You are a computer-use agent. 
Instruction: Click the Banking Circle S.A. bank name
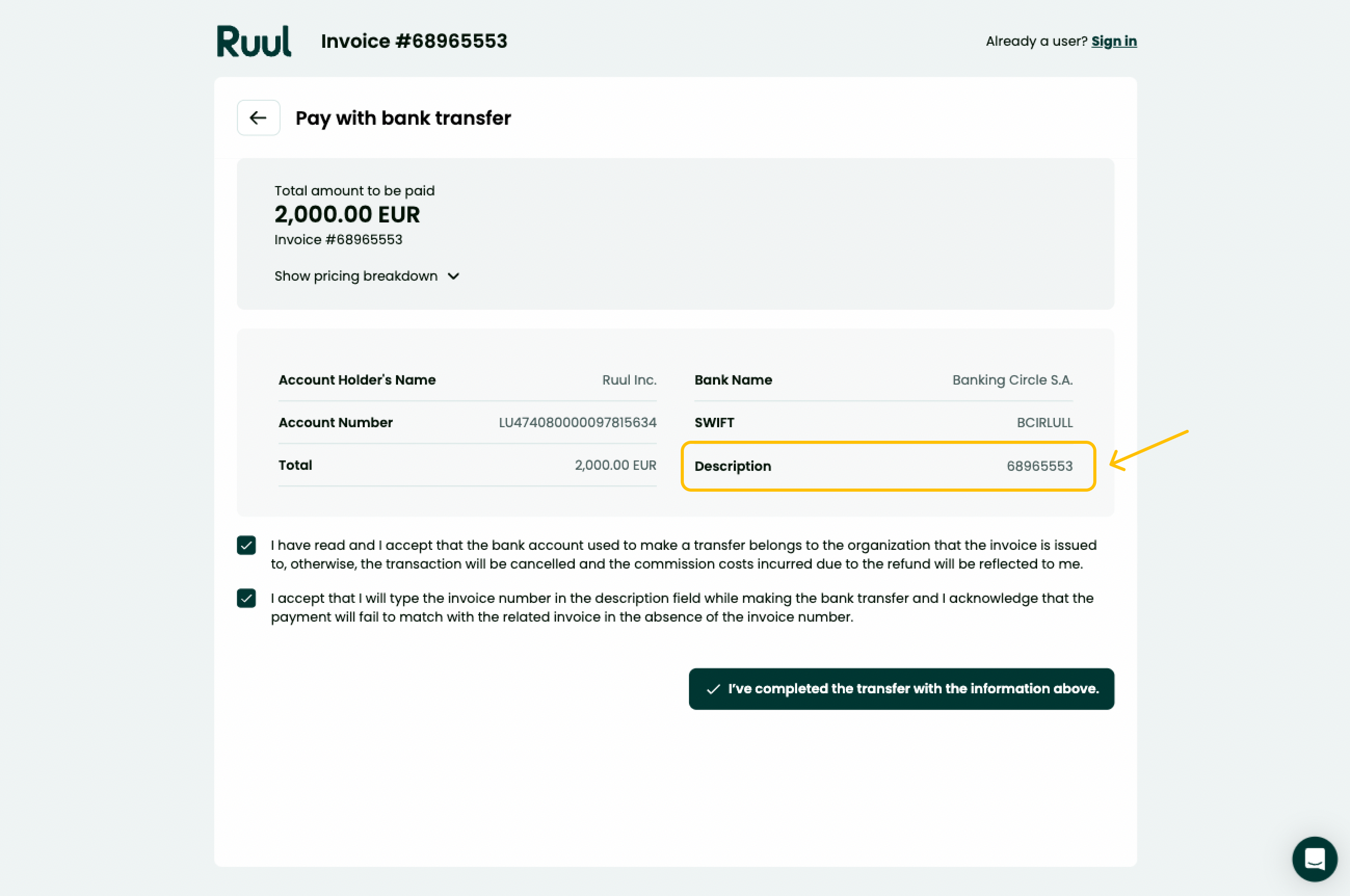[1012, 380]
